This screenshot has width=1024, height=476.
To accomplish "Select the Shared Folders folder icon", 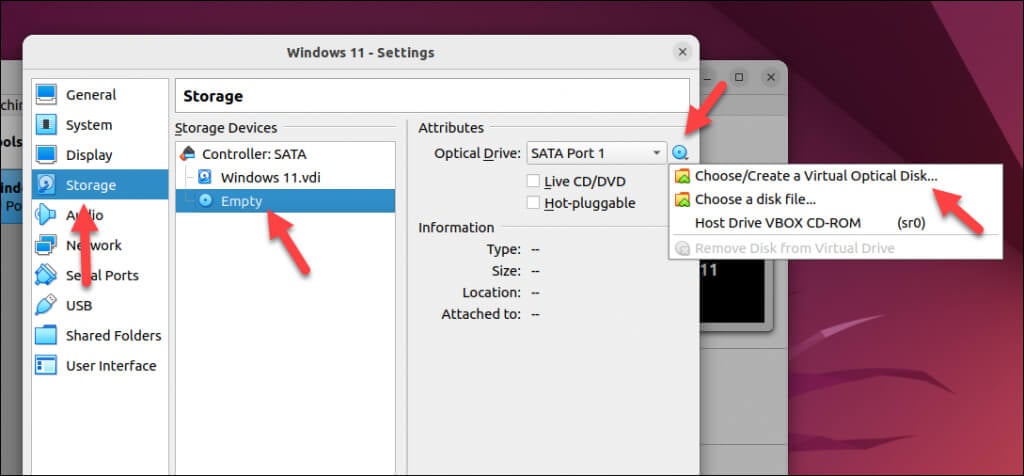I will 47,335.
